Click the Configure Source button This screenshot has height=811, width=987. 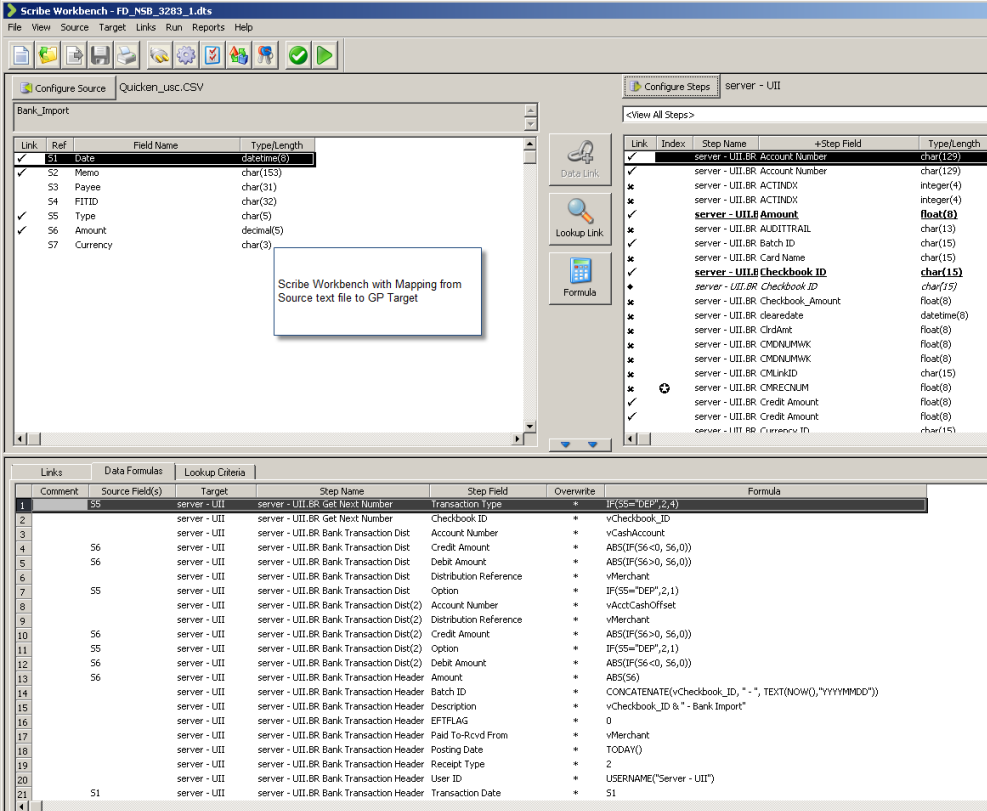[x=64, y=88]
